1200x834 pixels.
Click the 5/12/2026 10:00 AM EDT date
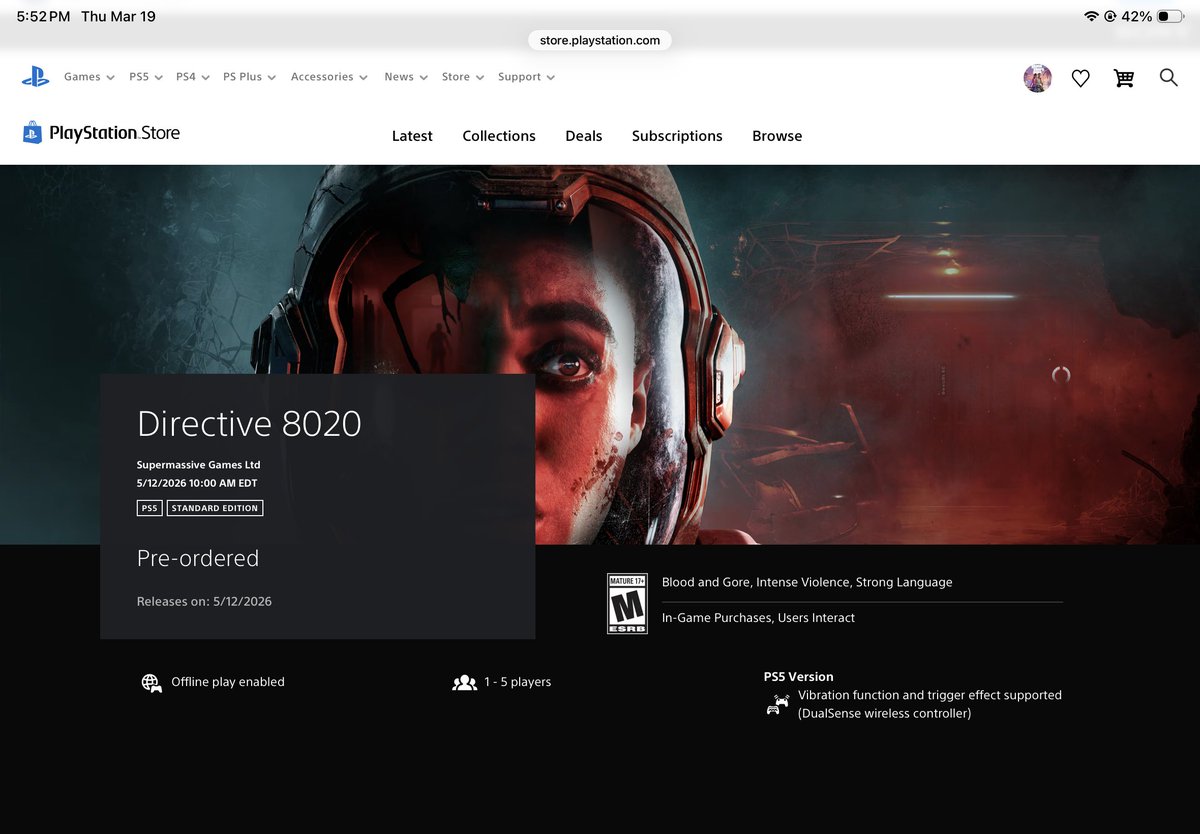click(197, 483)
